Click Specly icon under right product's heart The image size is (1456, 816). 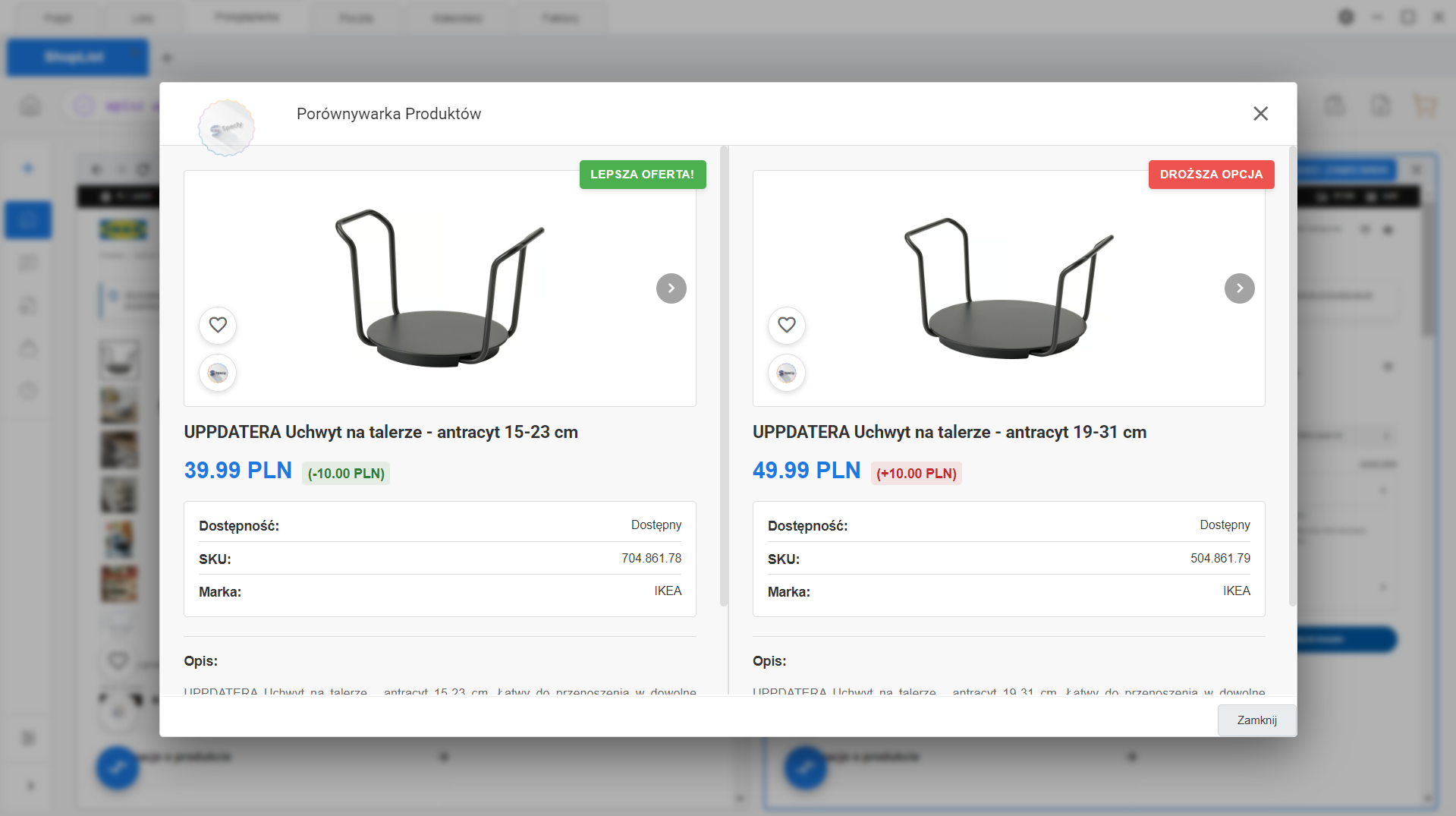[x=787, y=373]
